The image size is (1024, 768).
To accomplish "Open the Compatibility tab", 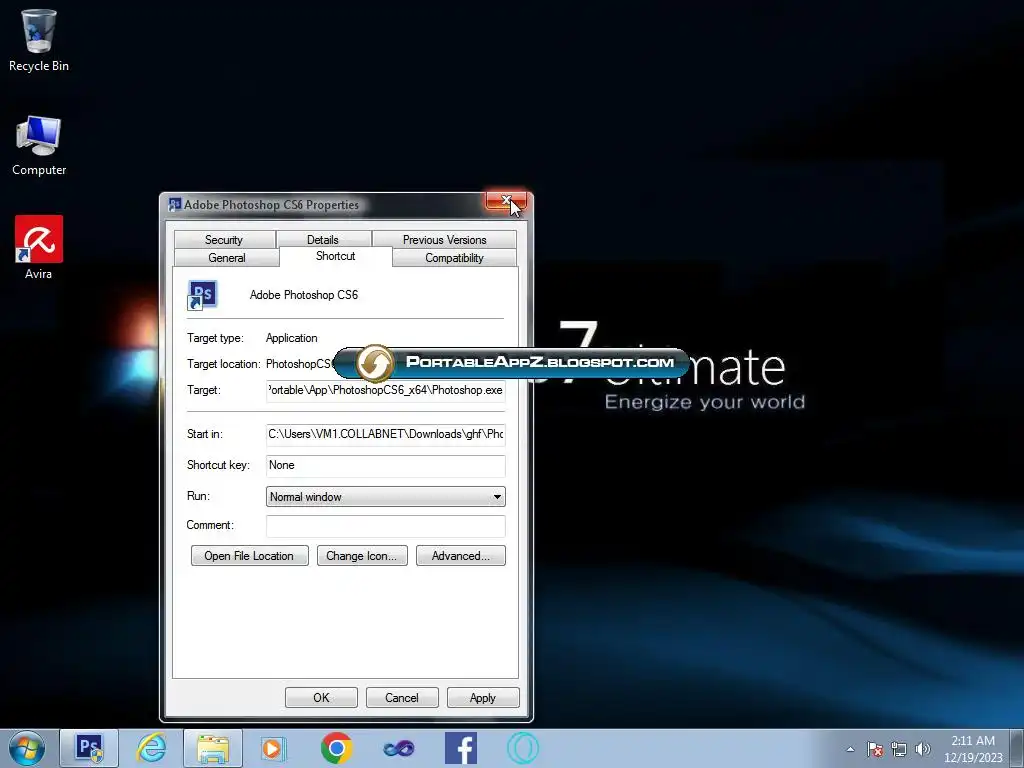I will pyautogui.click(x=454, y=257).
